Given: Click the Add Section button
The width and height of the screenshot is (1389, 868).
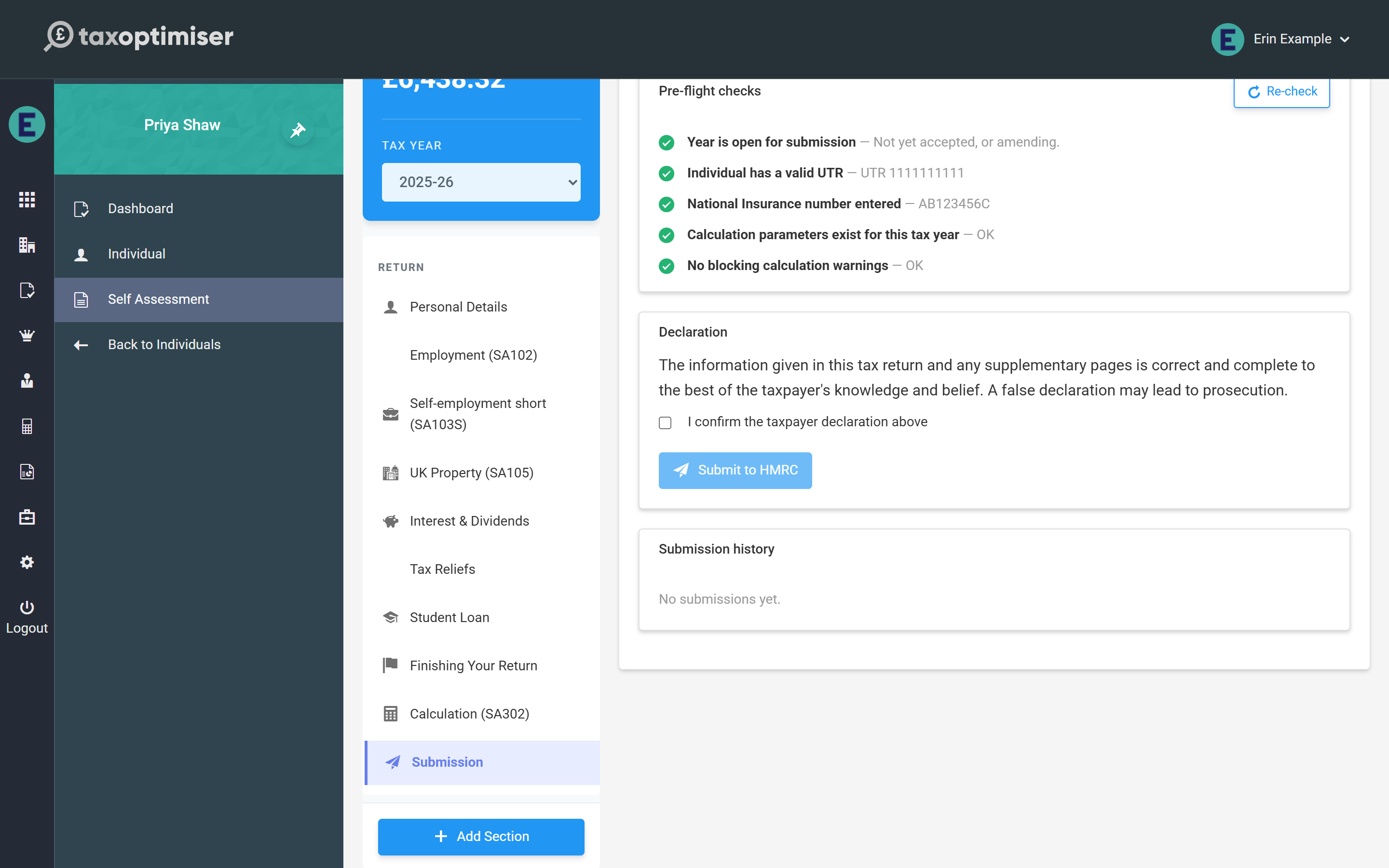Looking at the screenshot, I should (x=481, y=837).
